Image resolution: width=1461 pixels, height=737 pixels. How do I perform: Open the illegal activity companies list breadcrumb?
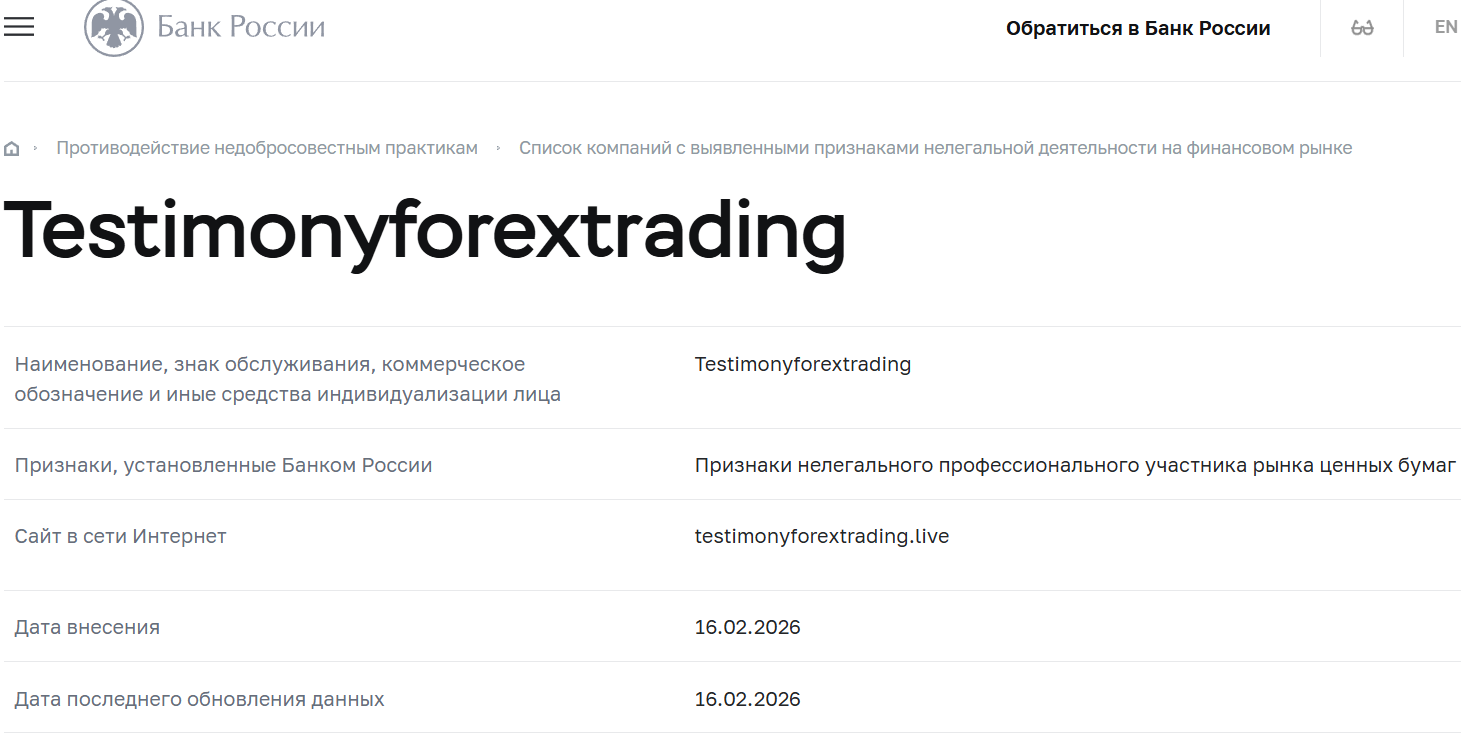(935, 147)
